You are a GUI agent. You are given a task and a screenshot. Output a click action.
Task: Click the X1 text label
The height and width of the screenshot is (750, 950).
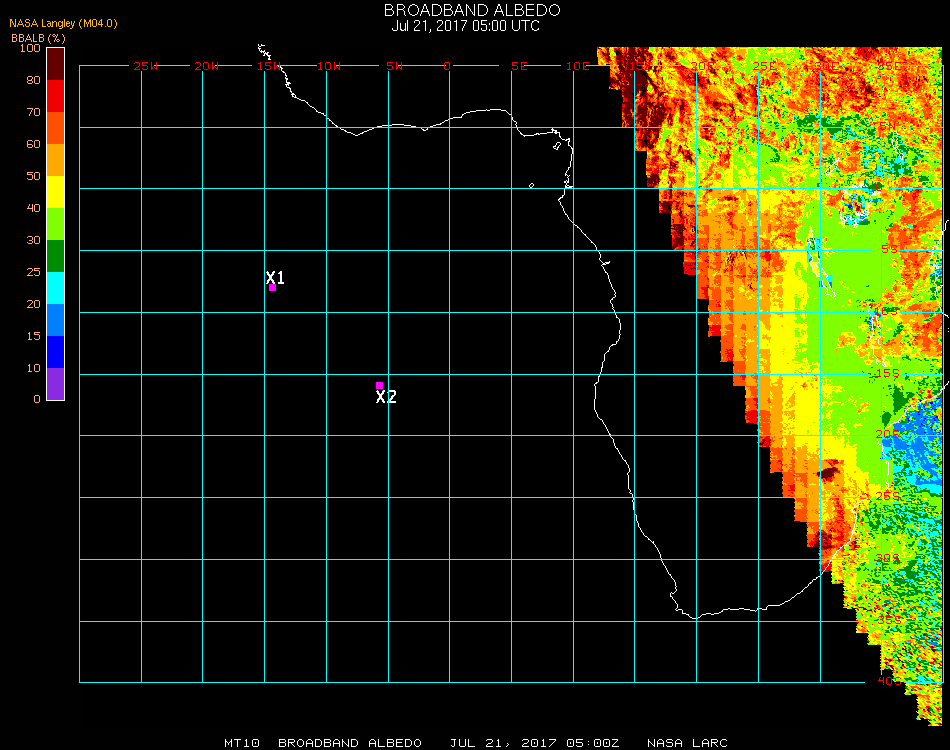point(275,277)
